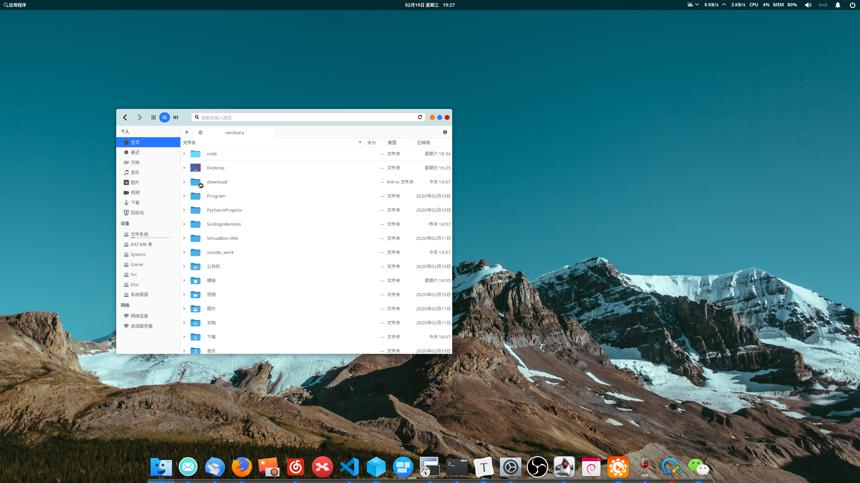860x483 pixels.
Task: Switch to grid icon view mode
Action: pyautogui.click(x=154, y=117)
